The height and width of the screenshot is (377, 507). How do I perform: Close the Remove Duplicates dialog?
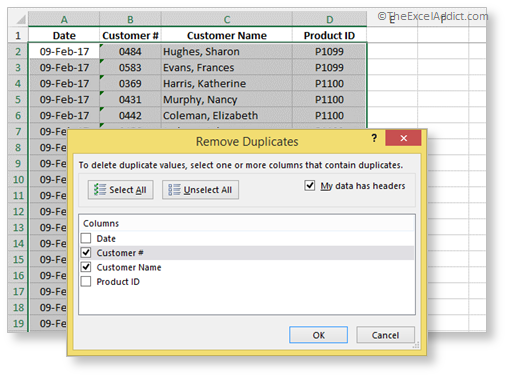click(403, 138)
